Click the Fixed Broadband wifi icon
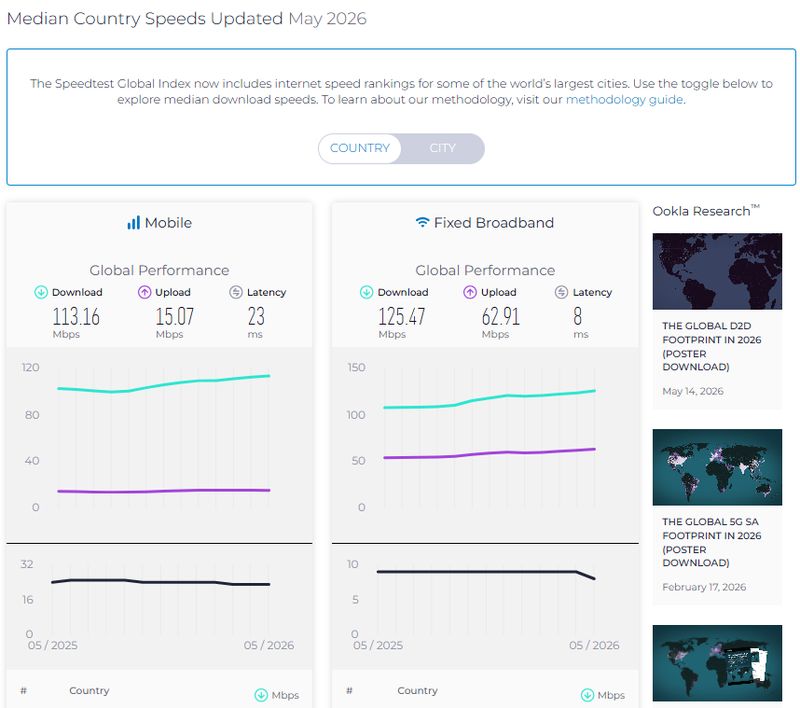The width and height of the screenshot is (800, 708). (422, 222)
